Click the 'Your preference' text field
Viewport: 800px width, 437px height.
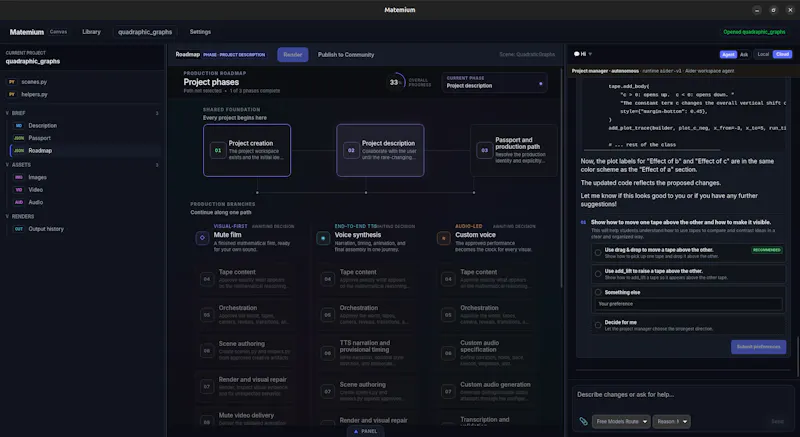click(x=688, y=304)
